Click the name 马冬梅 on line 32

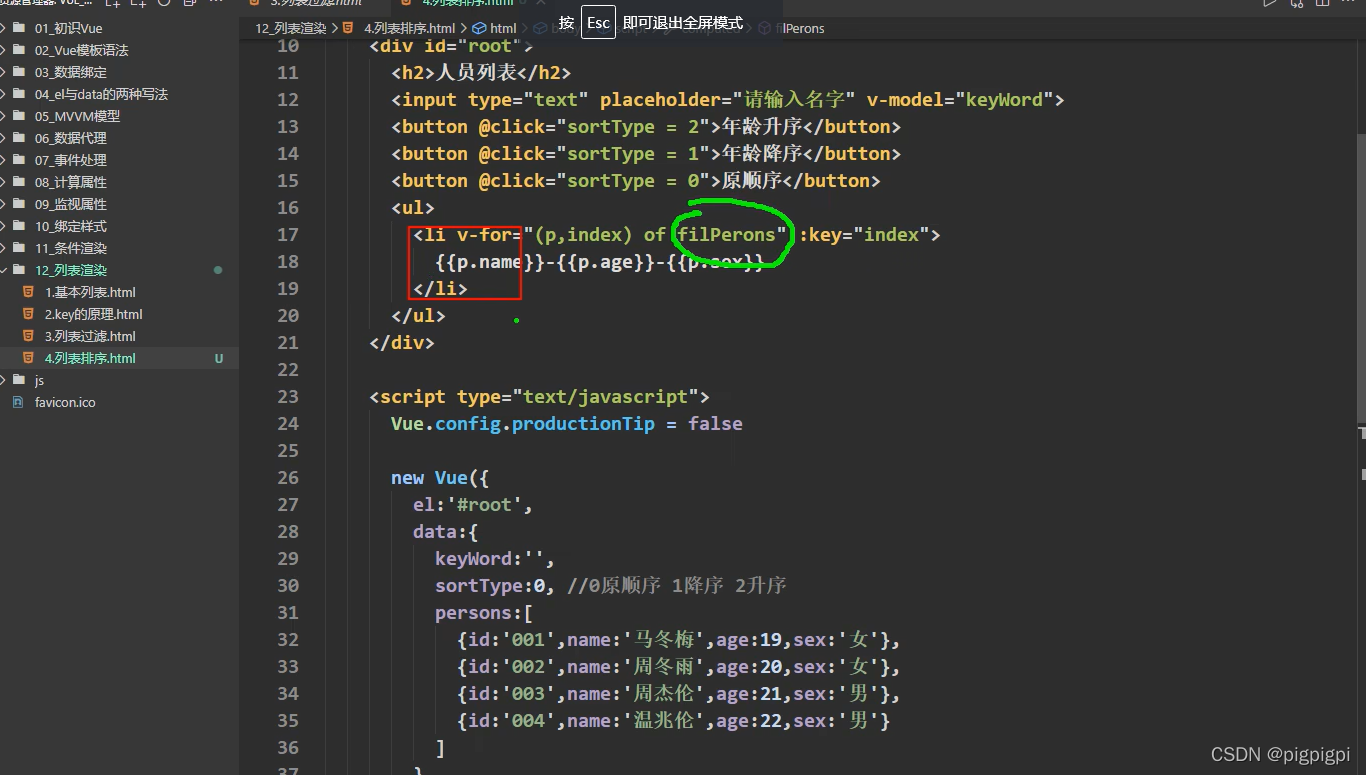click(x=664, y=639)
